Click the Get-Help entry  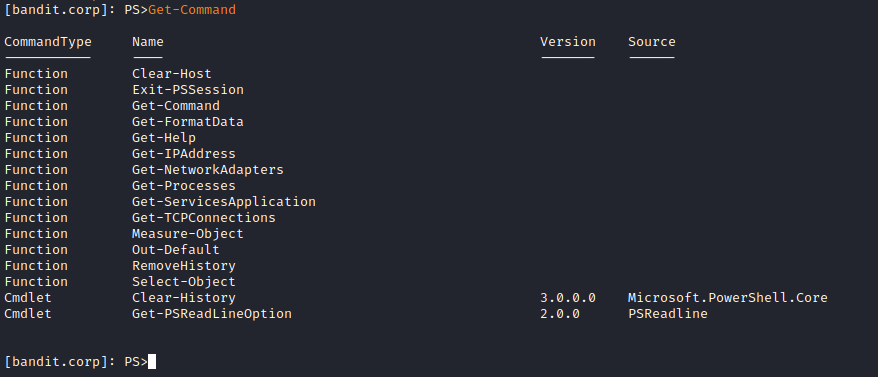coord(164,138)
